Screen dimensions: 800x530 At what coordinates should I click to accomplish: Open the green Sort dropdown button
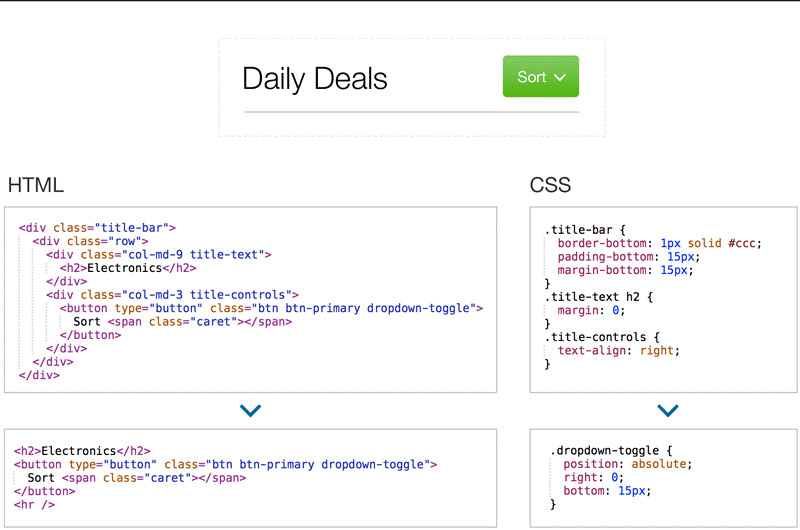540,77
